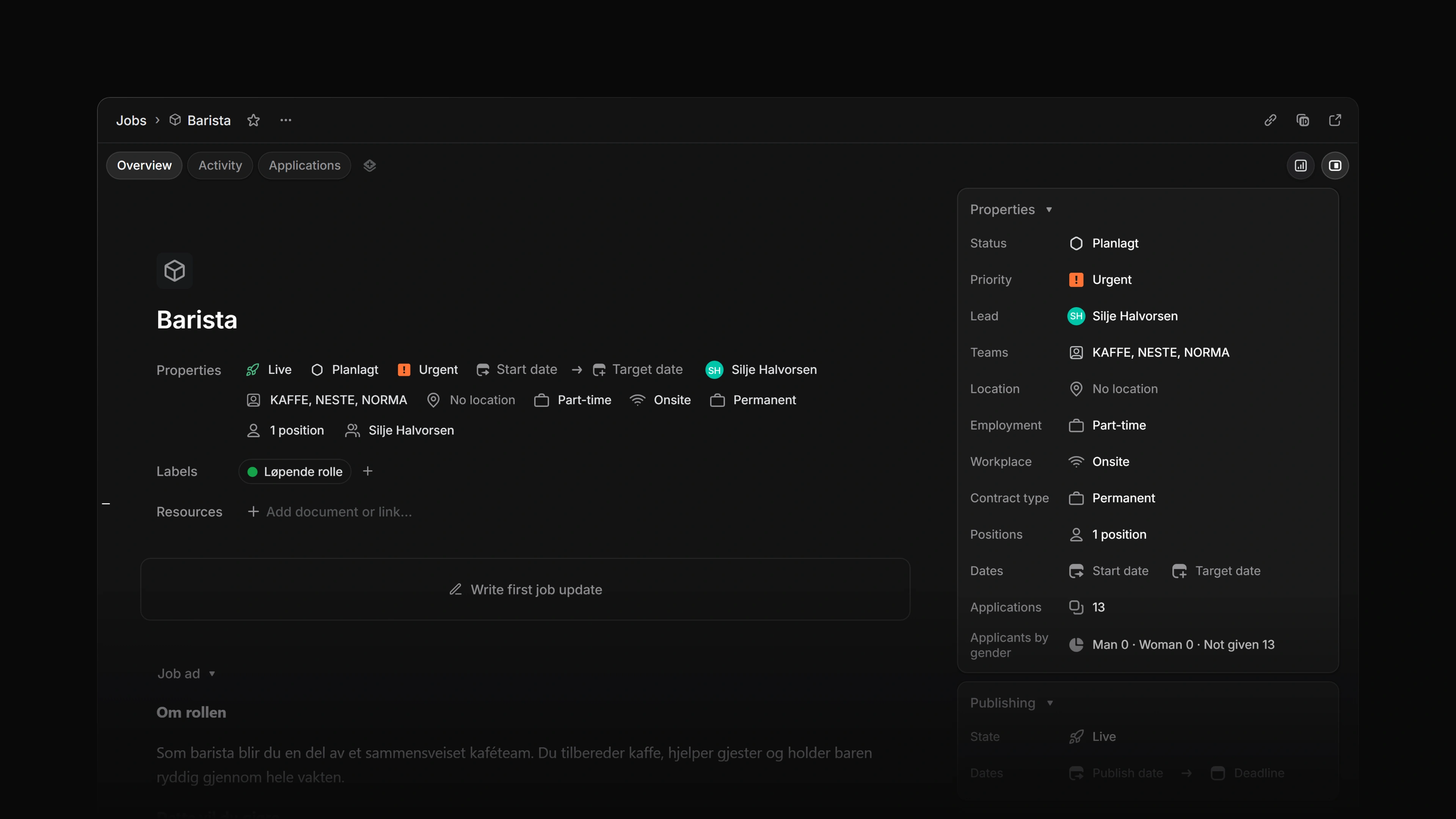This screenshot has width=1456, height=819.
Task: Change Priority Urgent in sidebar
Action: click(x=1100, y=280)
